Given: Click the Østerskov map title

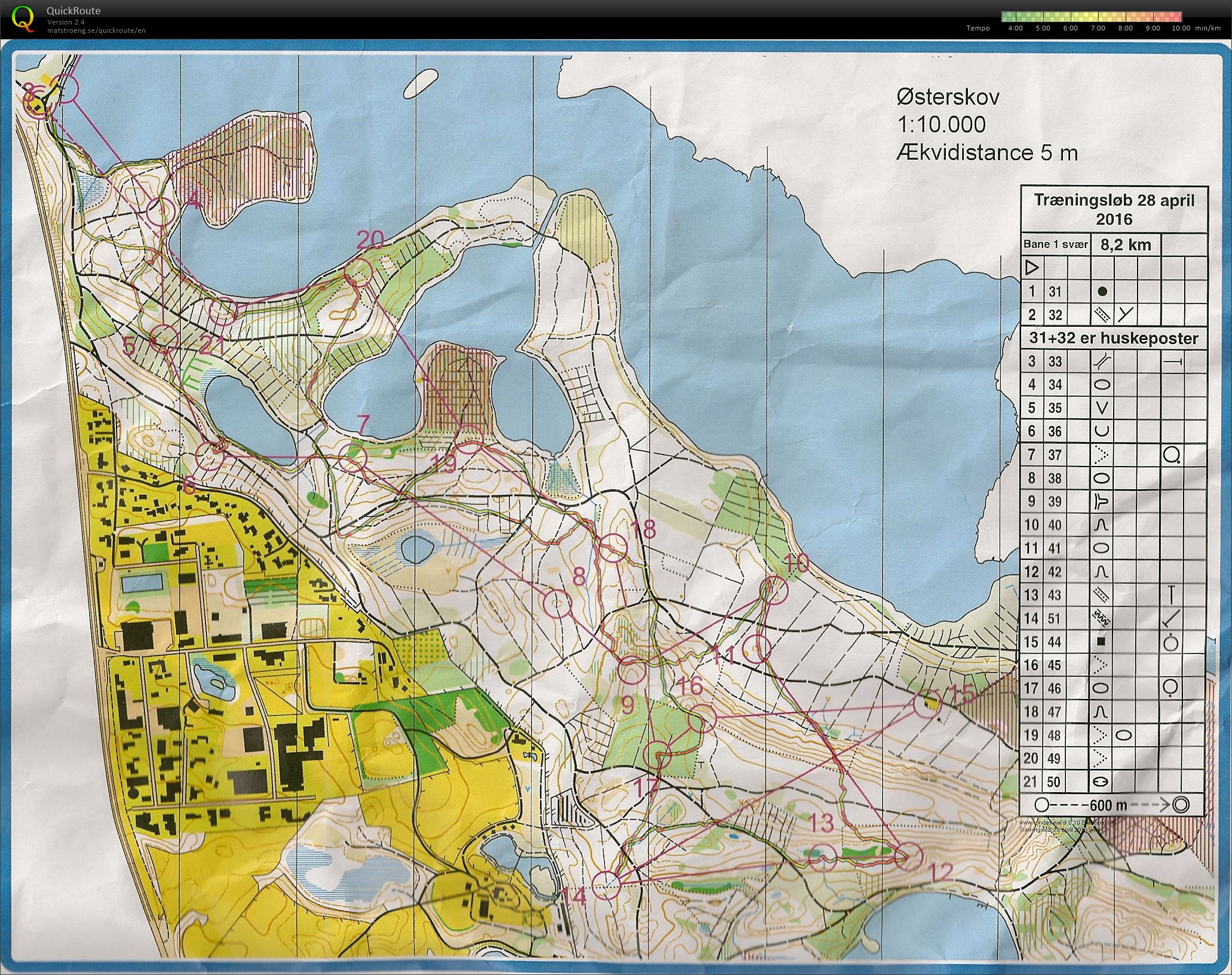Looking at the screenshot, I should (948, 97).
